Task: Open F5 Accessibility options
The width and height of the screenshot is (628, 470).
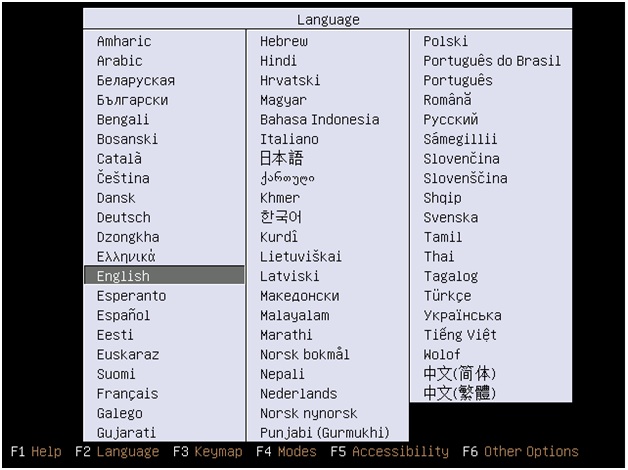Action: pyautogui.click(x=389, y=452)
